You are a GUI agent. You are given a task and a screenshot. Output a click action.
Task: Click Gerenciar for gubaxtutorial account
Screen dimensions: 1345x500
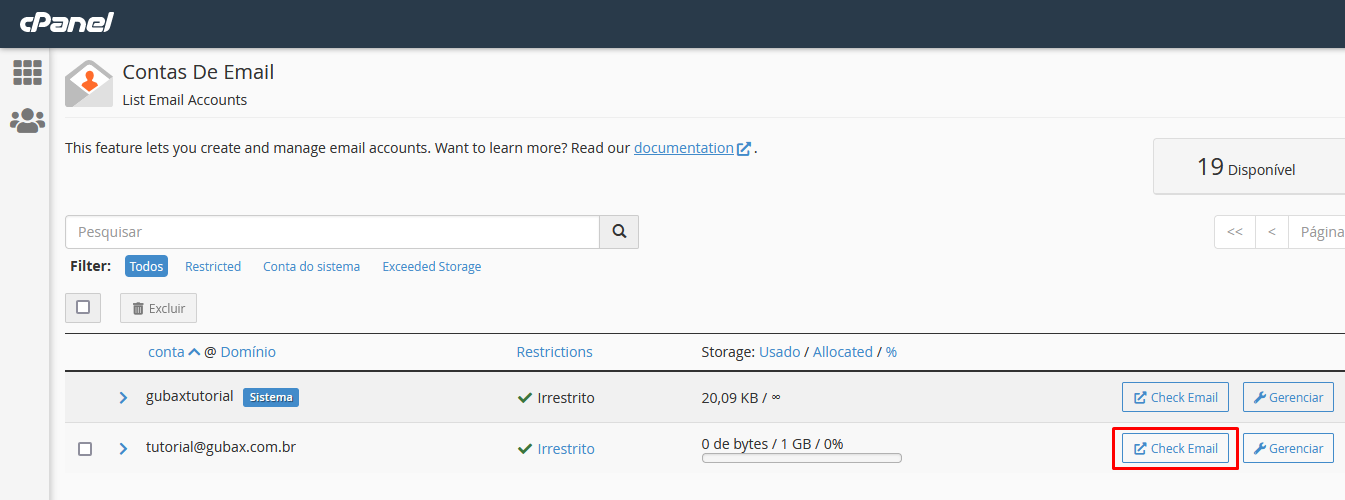coord(1288,397)
